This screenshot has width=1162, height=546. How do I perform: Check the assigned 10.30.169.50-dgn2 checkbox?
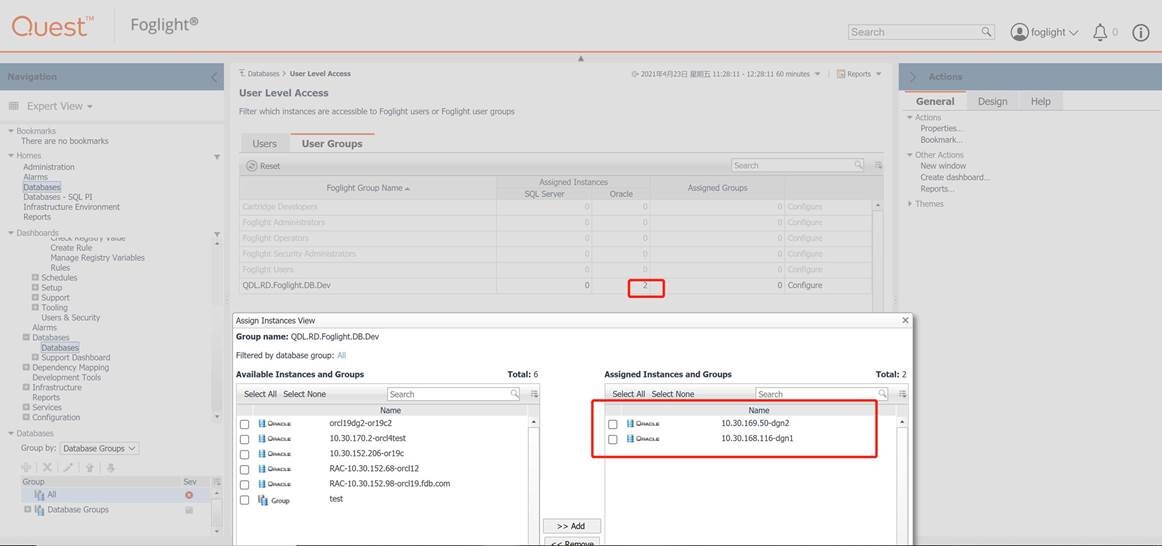(x=613, y=425)
